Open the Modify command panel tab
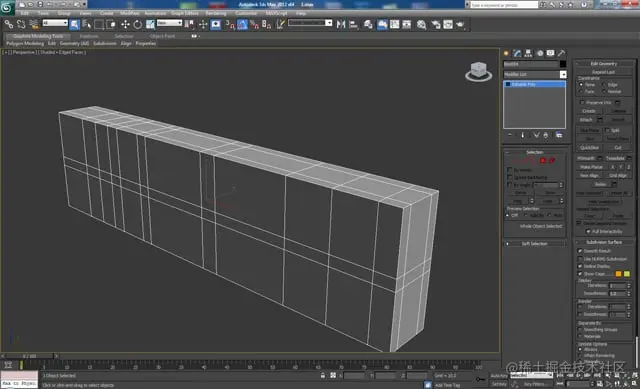 tap(517, 53)
